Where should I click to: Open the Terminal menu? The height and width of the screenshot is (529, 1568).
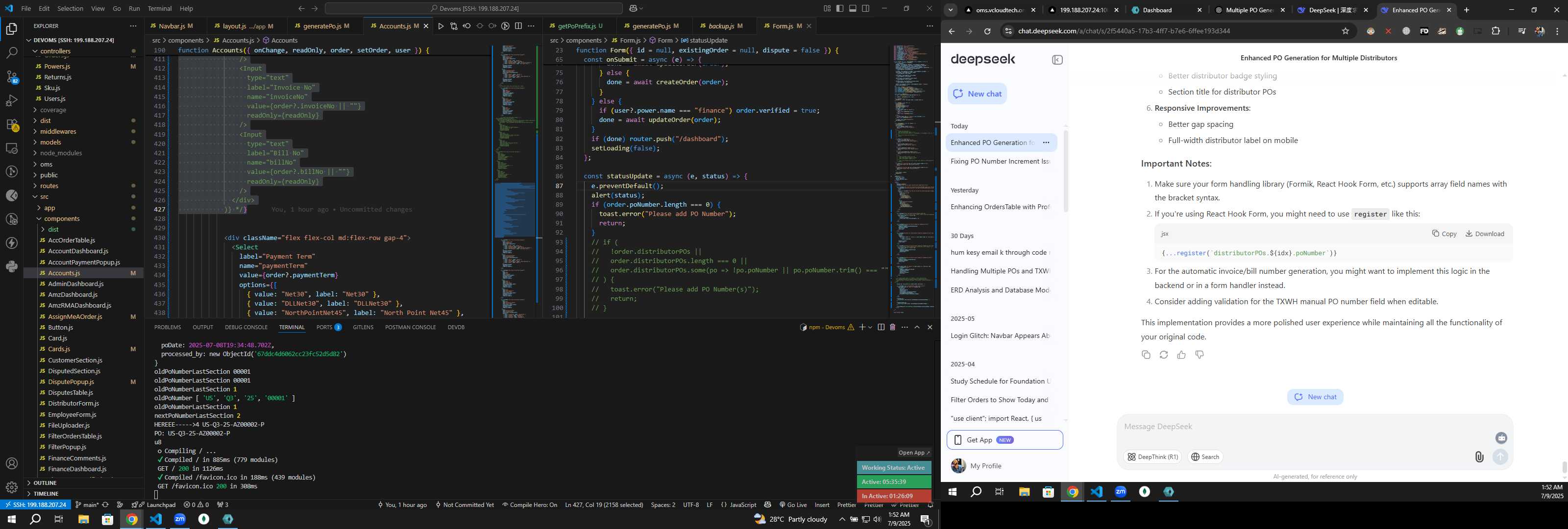[159, 8]
